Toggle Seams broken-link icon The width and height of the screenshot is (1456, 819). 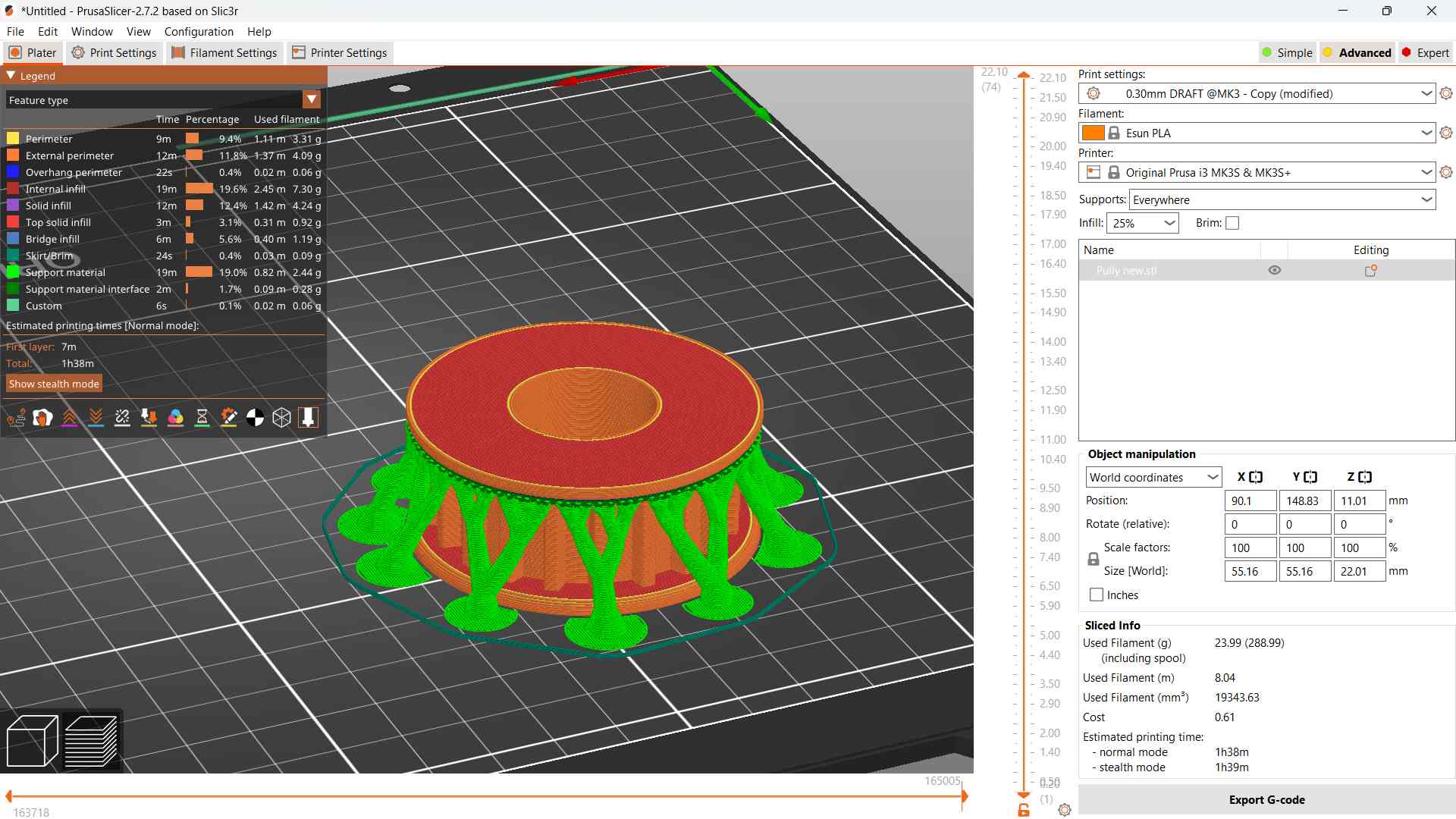click(x=122, y=417)
